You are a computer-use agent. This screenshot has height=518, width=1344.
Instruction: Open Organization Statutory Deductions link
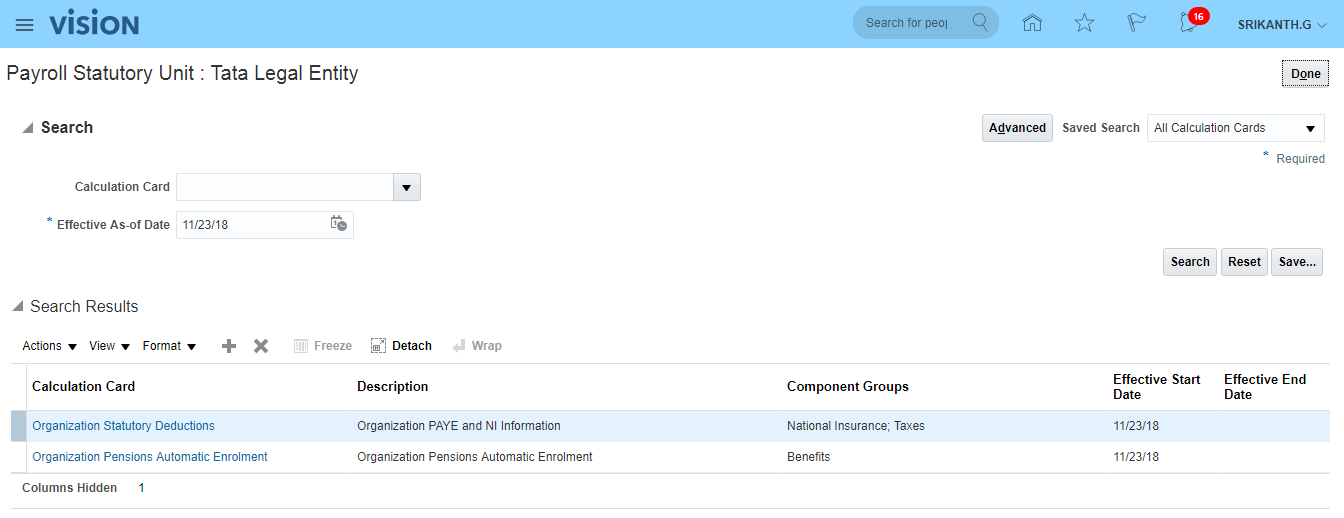pyautogui.click(x=123, y=426)
